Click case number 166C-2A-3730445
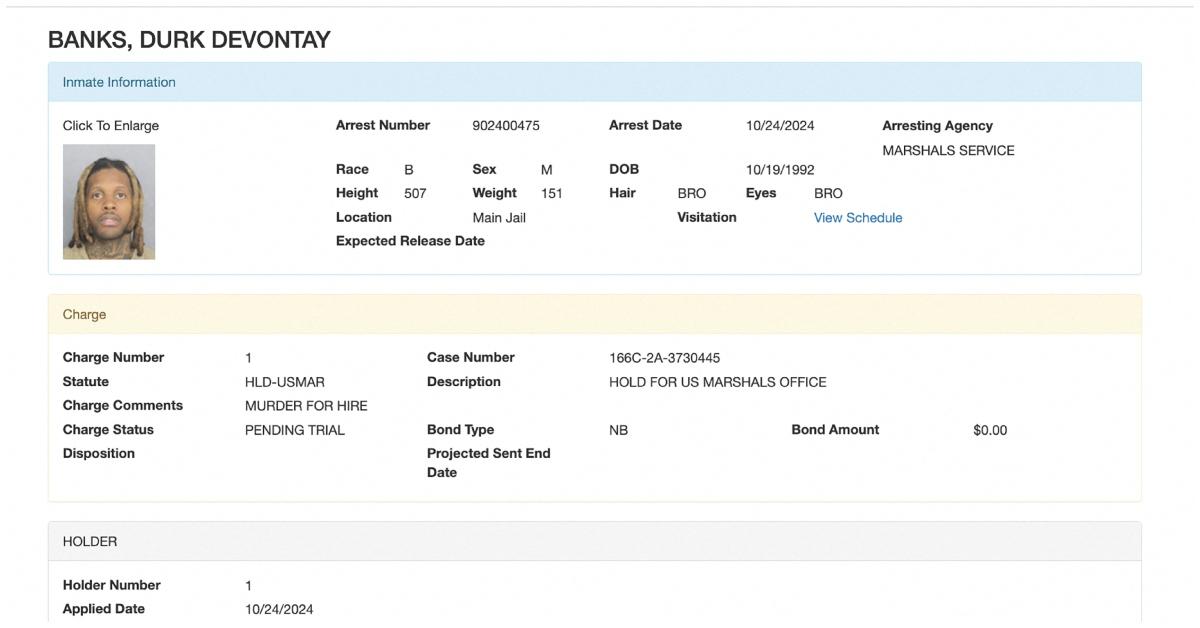 click(662, 357)
